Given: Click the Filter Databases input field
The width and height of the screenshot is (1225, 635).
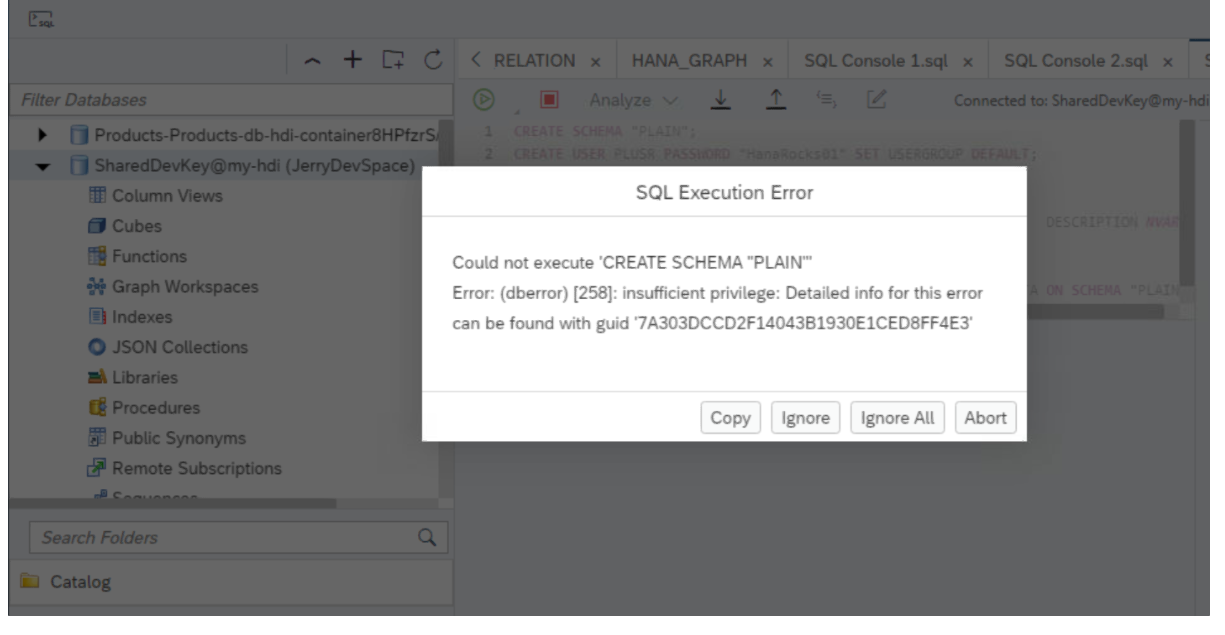Looking at the screenshot, I should click(x=230, y=100).
